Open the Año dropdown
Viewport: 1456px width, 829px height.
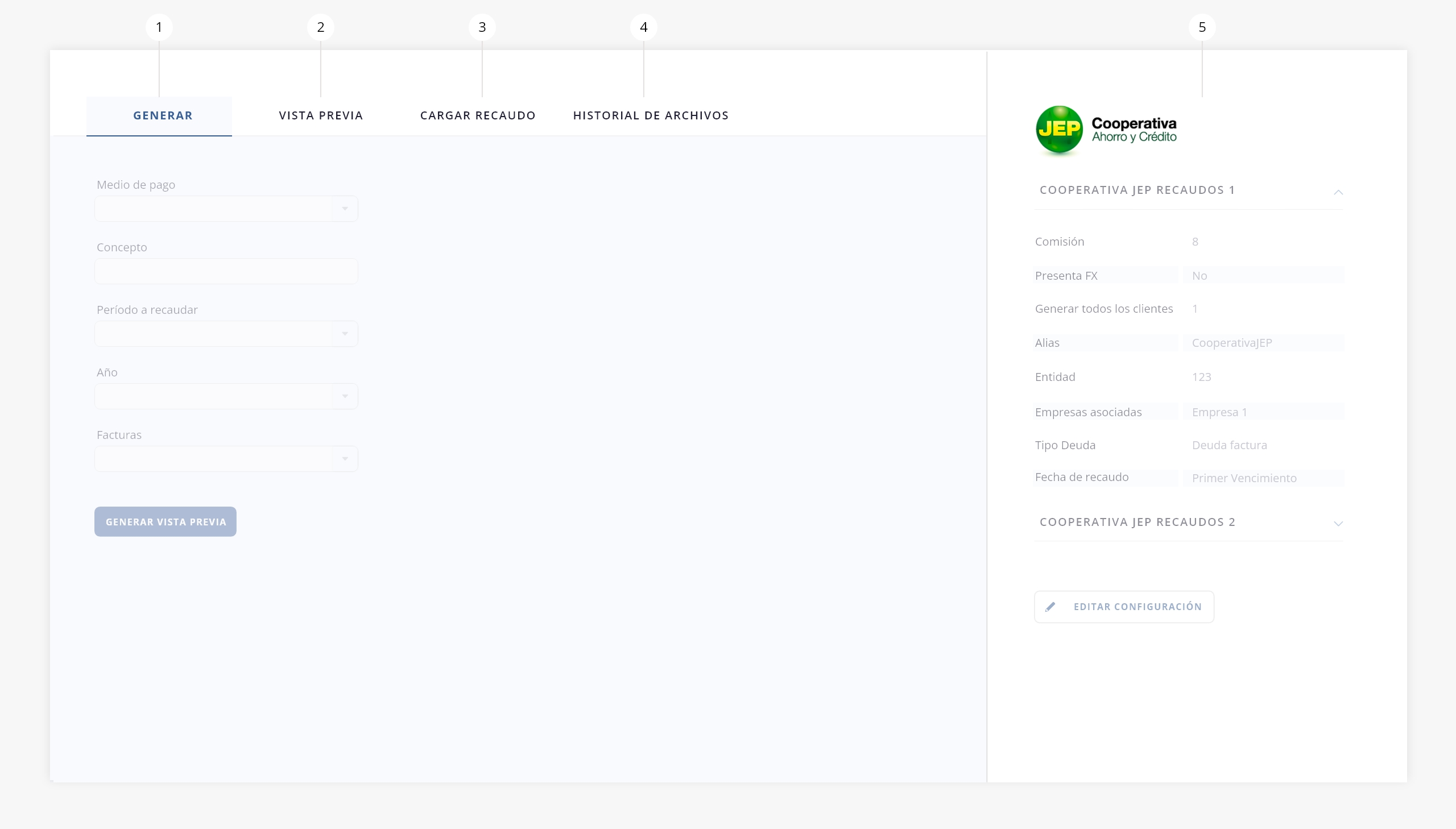226,397
